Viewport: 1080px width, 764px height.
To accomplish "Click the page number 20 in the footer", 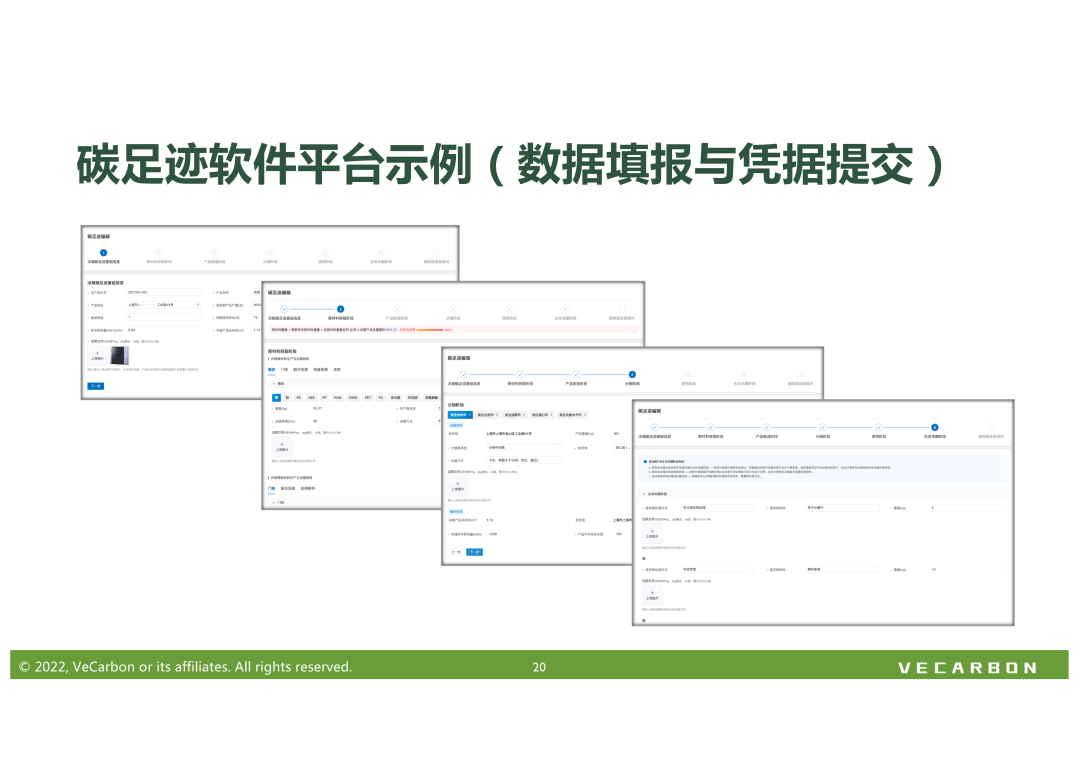I will pyautogui.click(x=539, y=667).
